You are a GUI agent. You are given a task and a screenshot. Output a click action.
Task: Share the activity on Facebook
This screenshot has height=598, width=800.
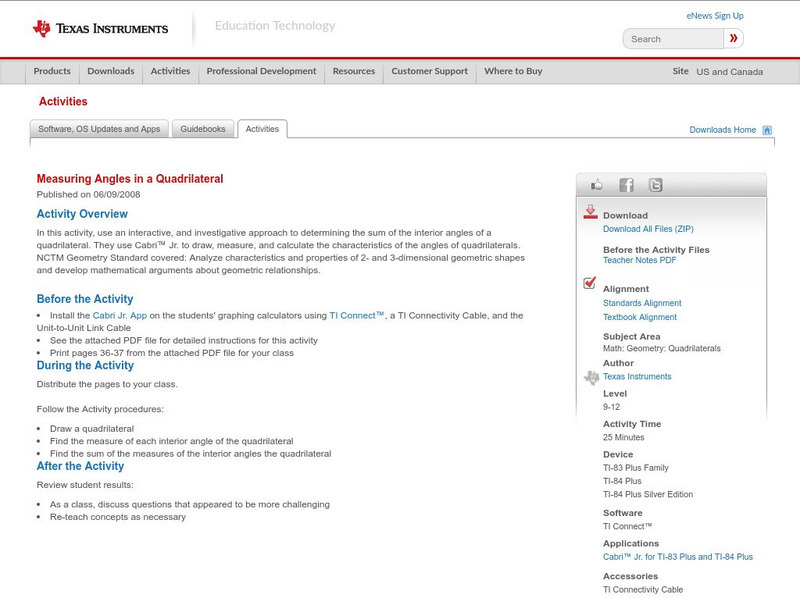(626, 185)
